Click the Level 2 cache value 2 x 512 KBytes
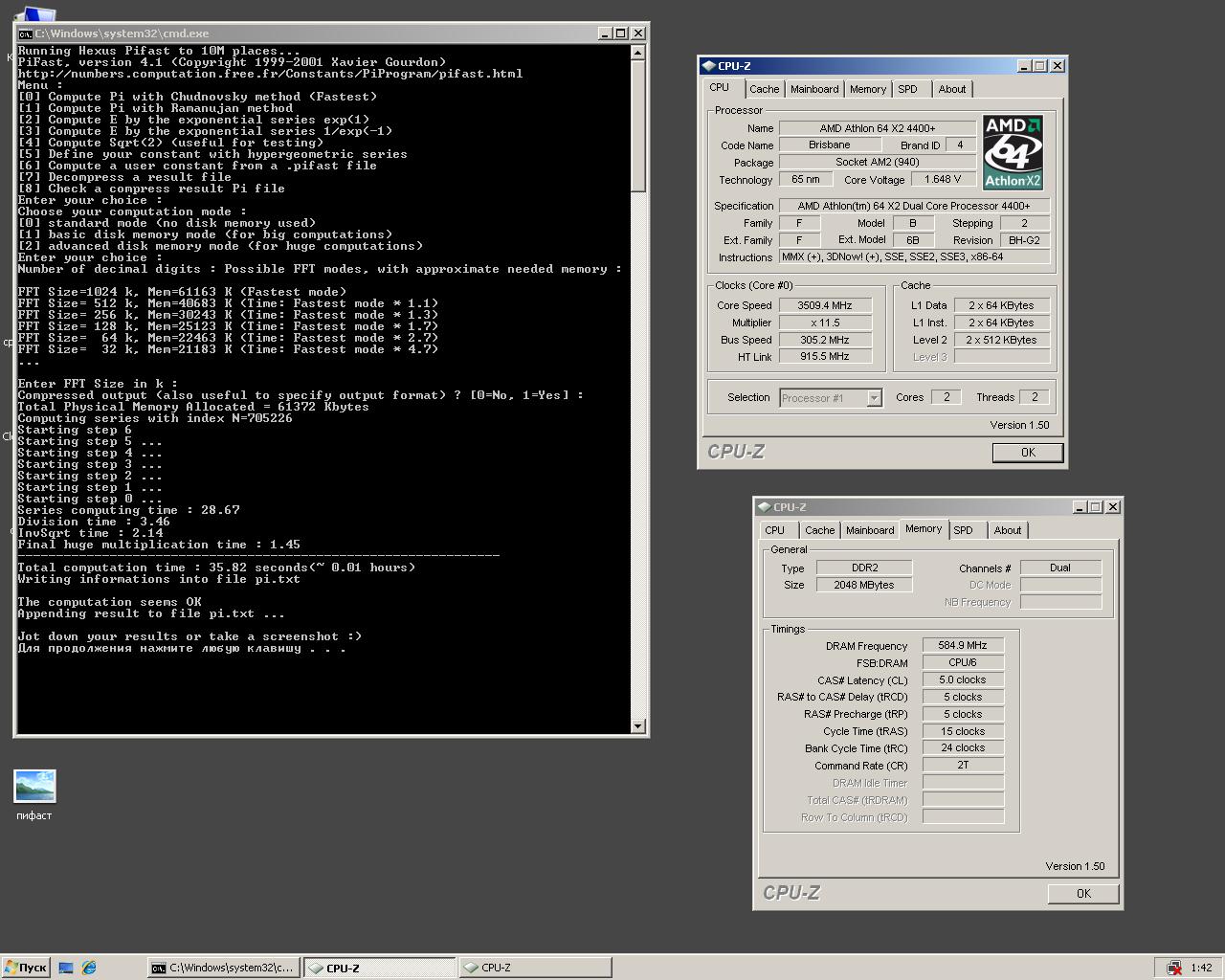The height and width of the screenshot is (980, 1225). (x=1002, y=340)
